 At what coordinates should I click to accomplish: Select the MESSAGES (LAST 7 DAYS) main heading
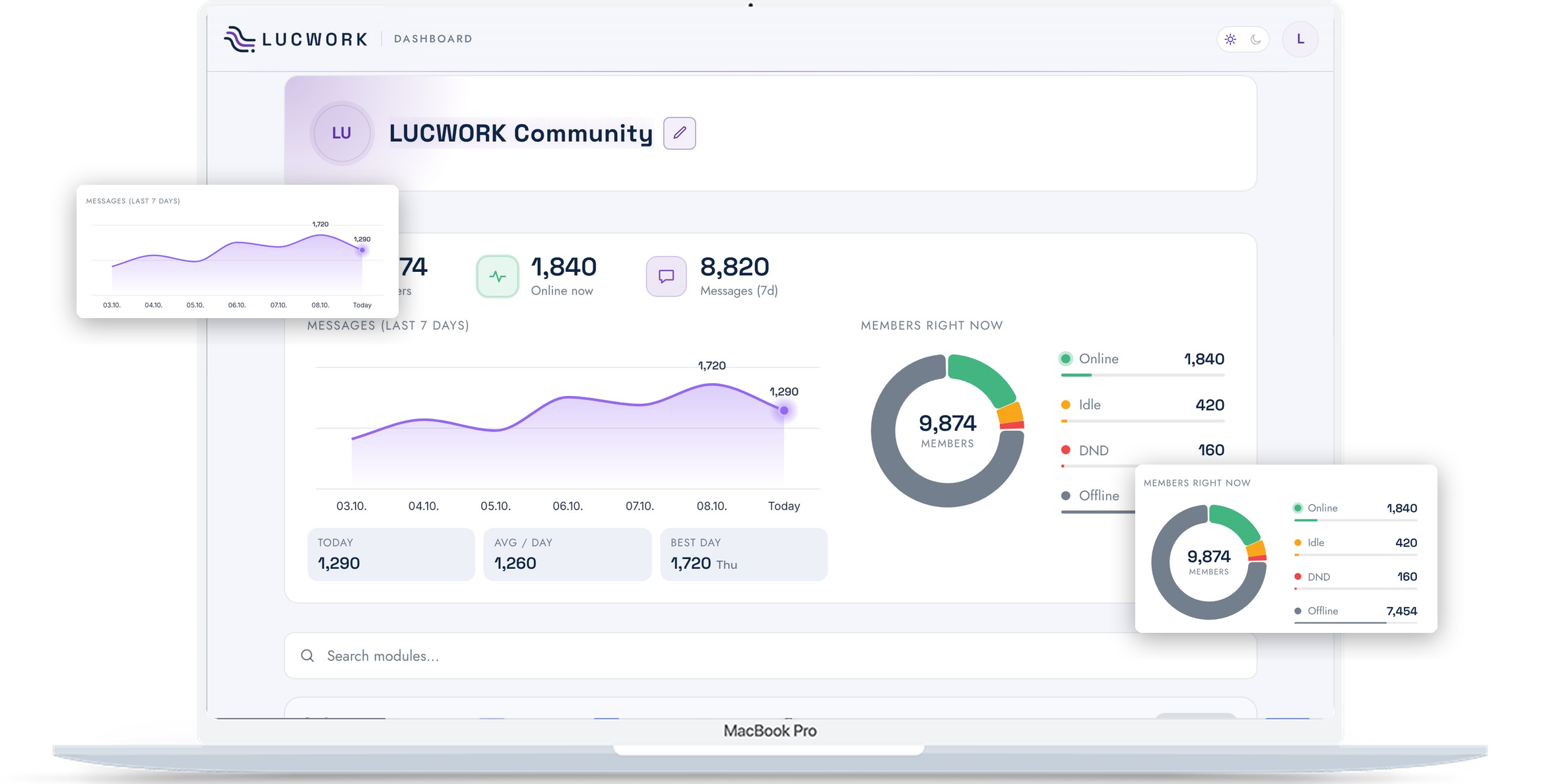(x=388, y=325)
